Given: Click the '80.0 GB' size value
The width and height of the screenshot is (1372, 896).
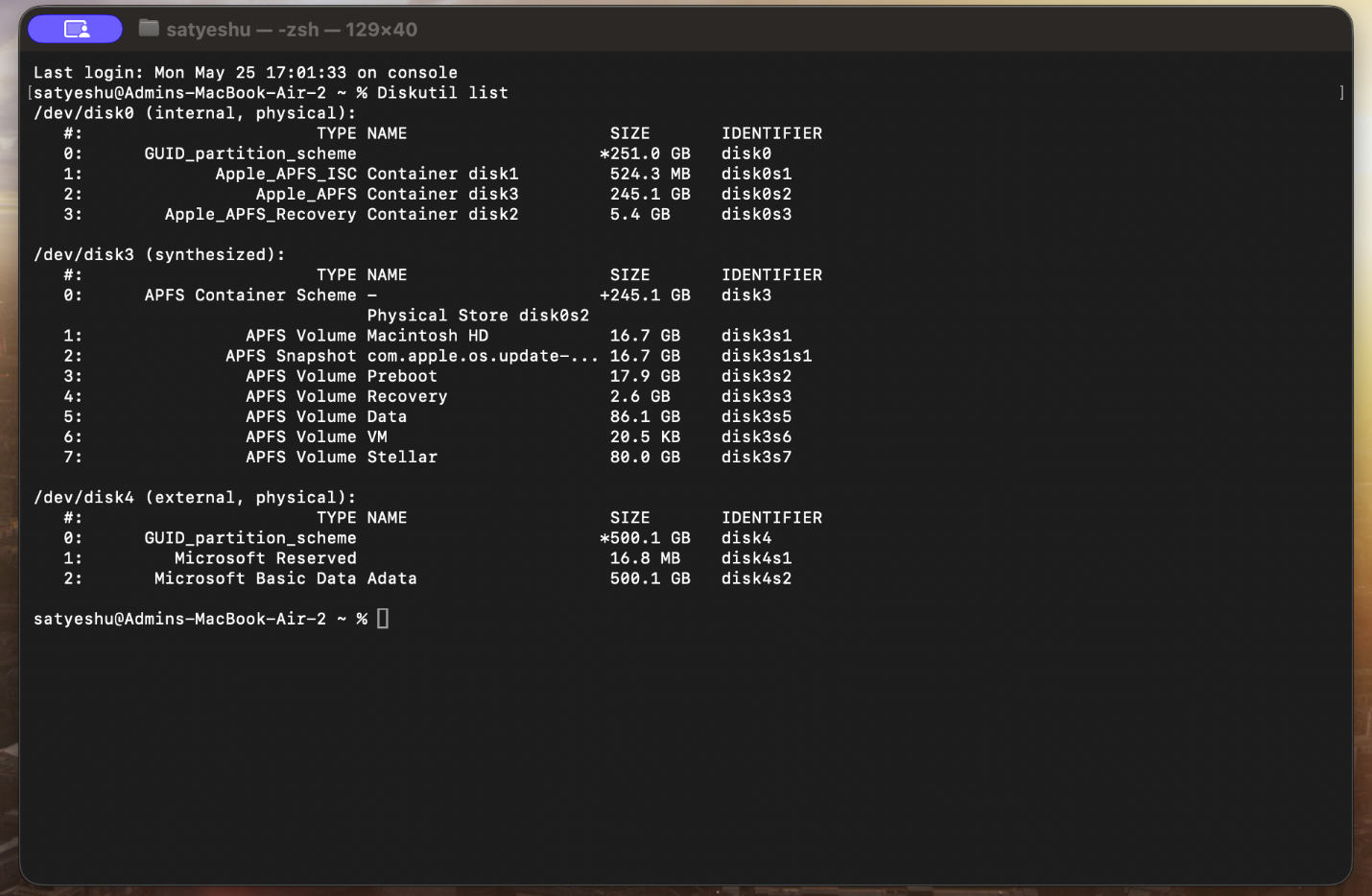Looking at the screenshot, I should (x=645, y=457).
